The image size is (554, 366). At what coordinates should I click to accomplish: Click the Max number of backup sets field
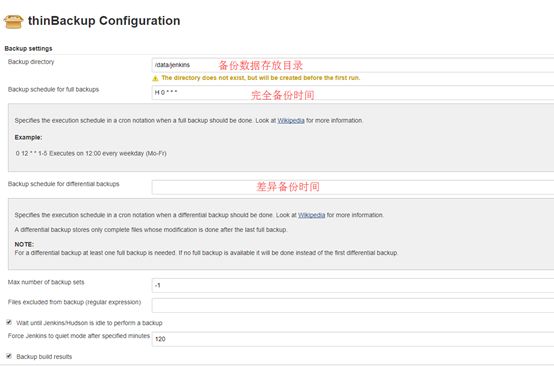tap(353, 285)
